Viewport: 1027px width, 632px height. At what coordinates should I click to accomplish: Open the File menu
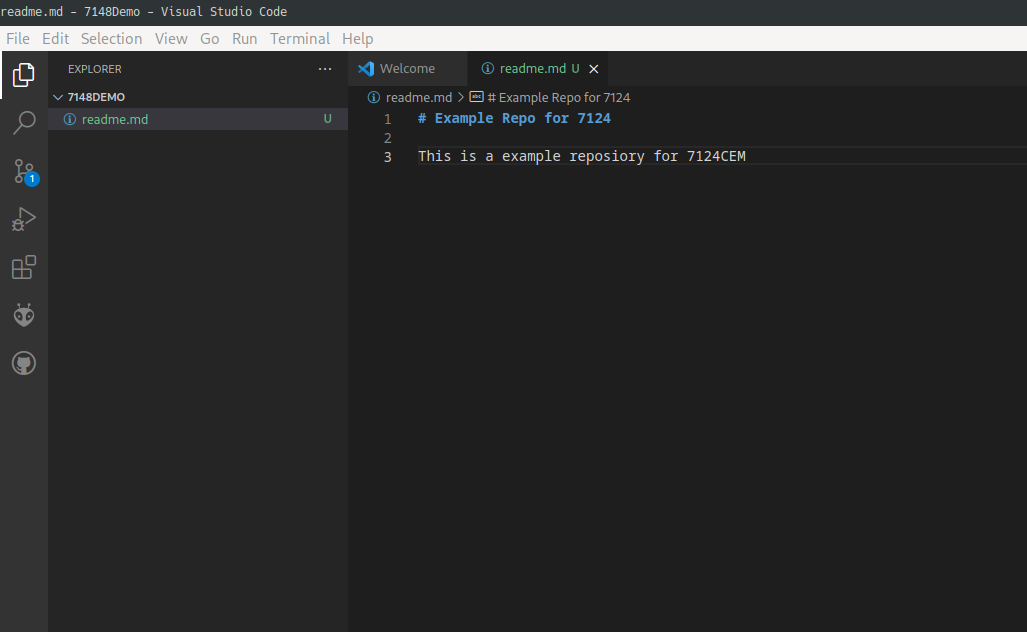click(x=18, y=39)
